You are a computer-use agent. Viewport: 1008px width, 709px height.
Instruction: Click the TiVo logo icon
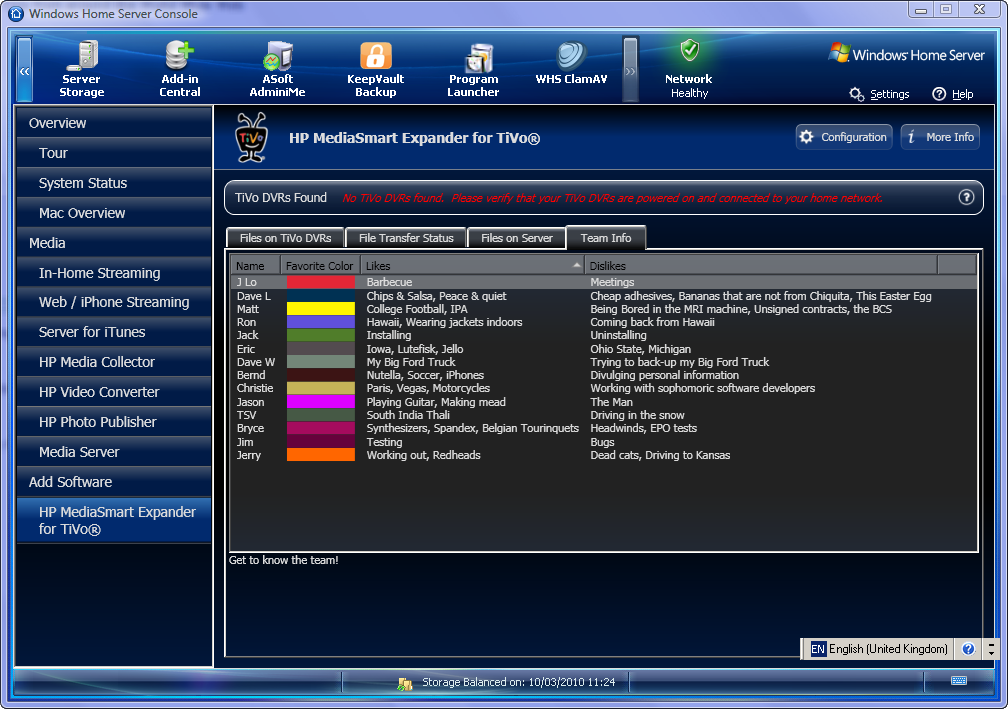(x=251, y=138)
